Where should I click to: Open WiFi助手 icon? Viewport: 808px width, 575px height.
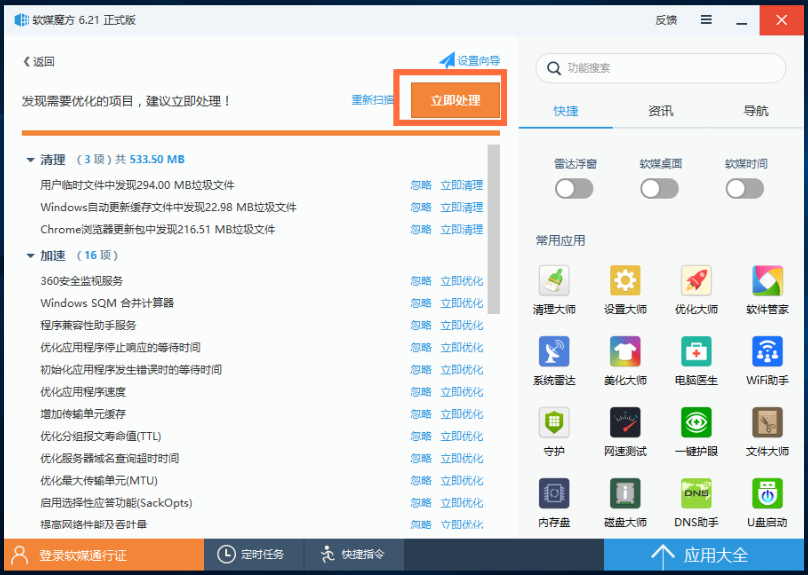pos(767,351)
